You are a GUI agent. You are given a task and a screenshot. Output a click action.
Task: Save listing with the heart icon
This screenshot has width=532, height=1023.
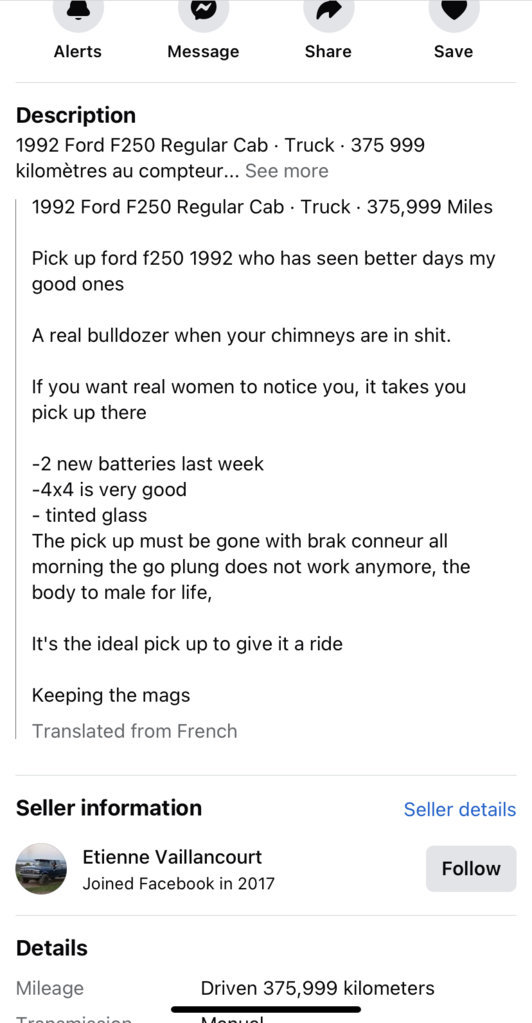click(x=454, y=10)
